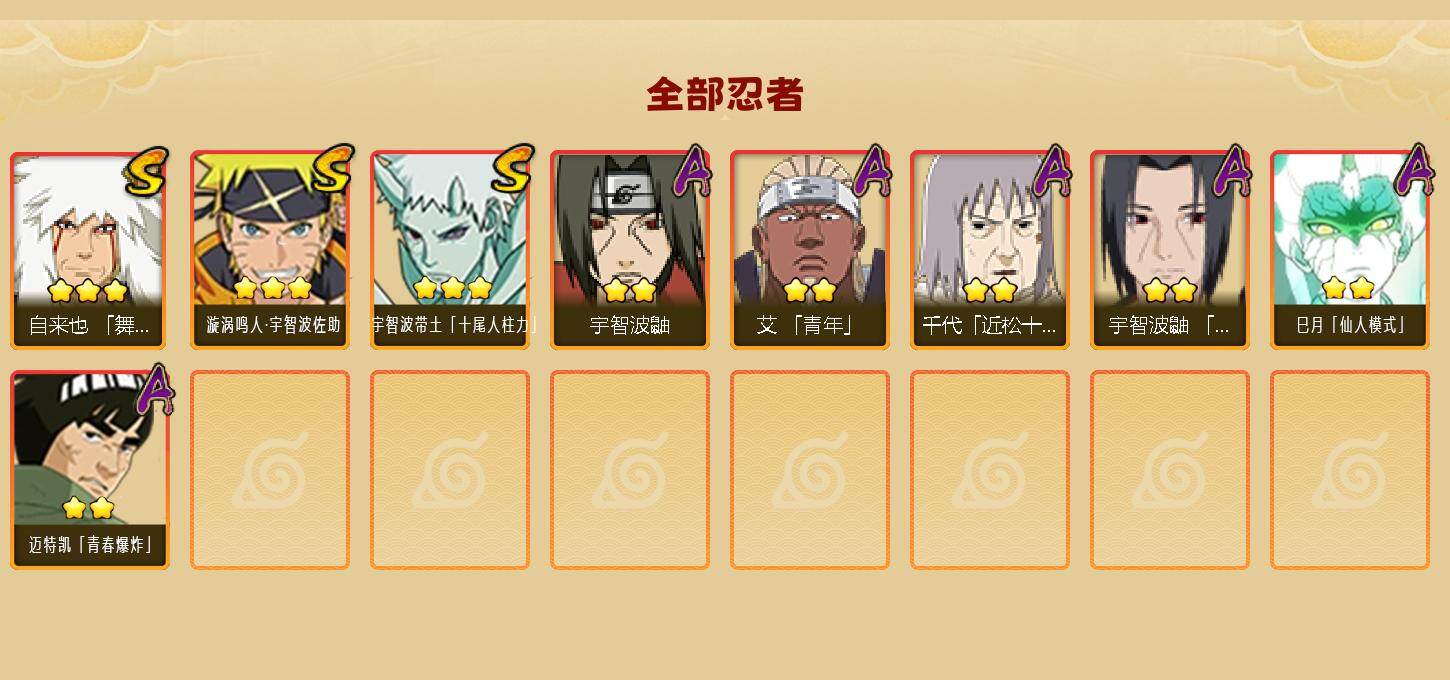The height and width of the screenshot is (680, 1450).
Task: Open the 千代「近松十...」 ninja card
Action: (x=990, y=250)
